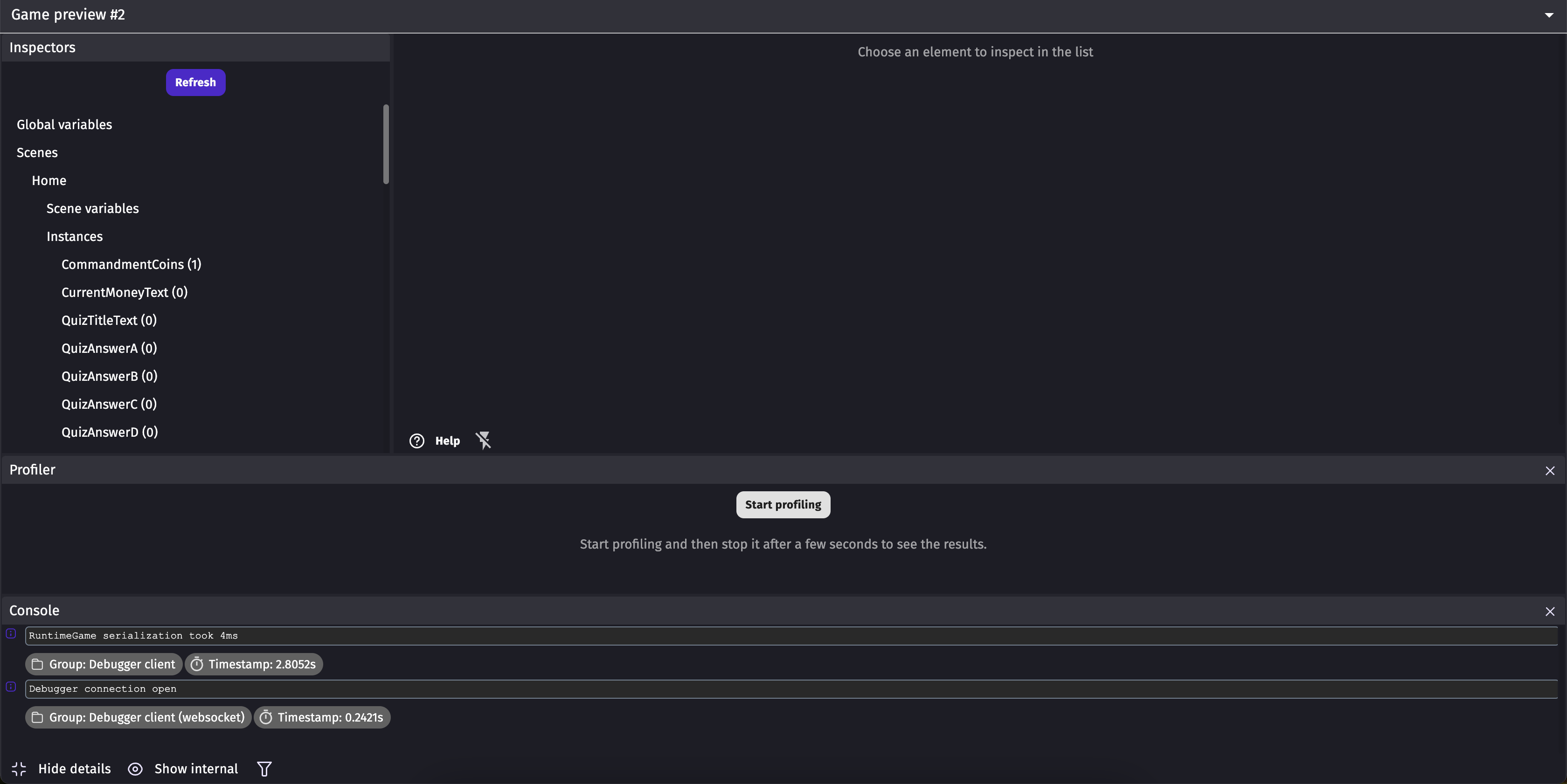Screen dimensions: 1567x784
Task: Open the console filter funnel icon
Action: pos(264,769)
